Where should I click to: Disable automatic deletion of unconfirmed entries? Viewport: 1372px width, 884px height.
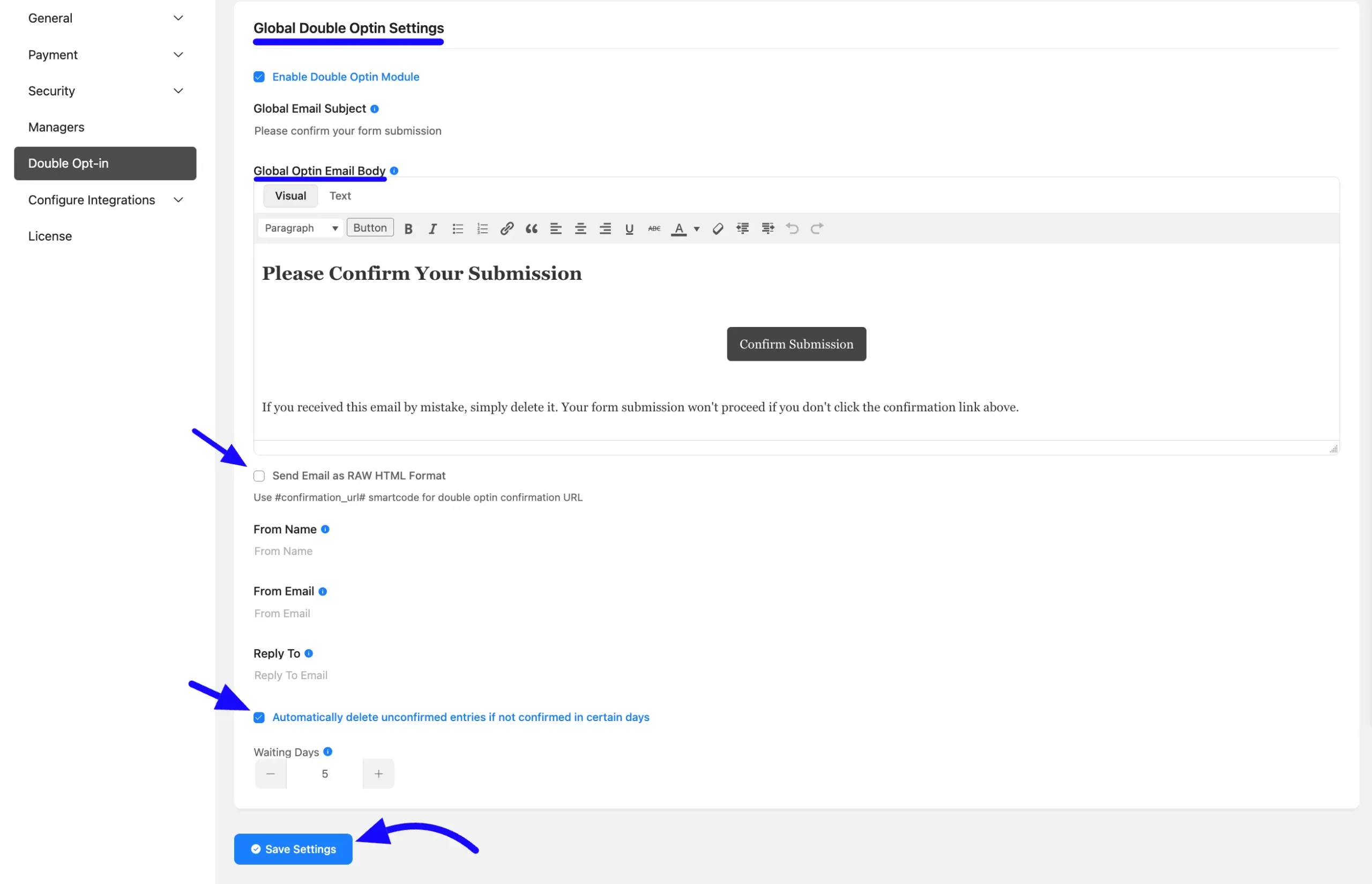pyautogui.click(x=259, y=717)
